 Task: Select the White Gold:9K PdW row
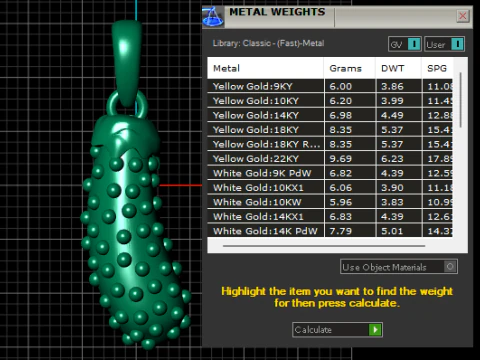(330, 173)
